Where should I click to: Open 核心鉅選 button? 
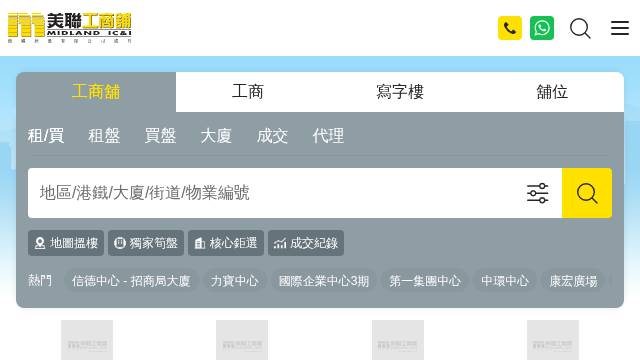coord(226,243)
